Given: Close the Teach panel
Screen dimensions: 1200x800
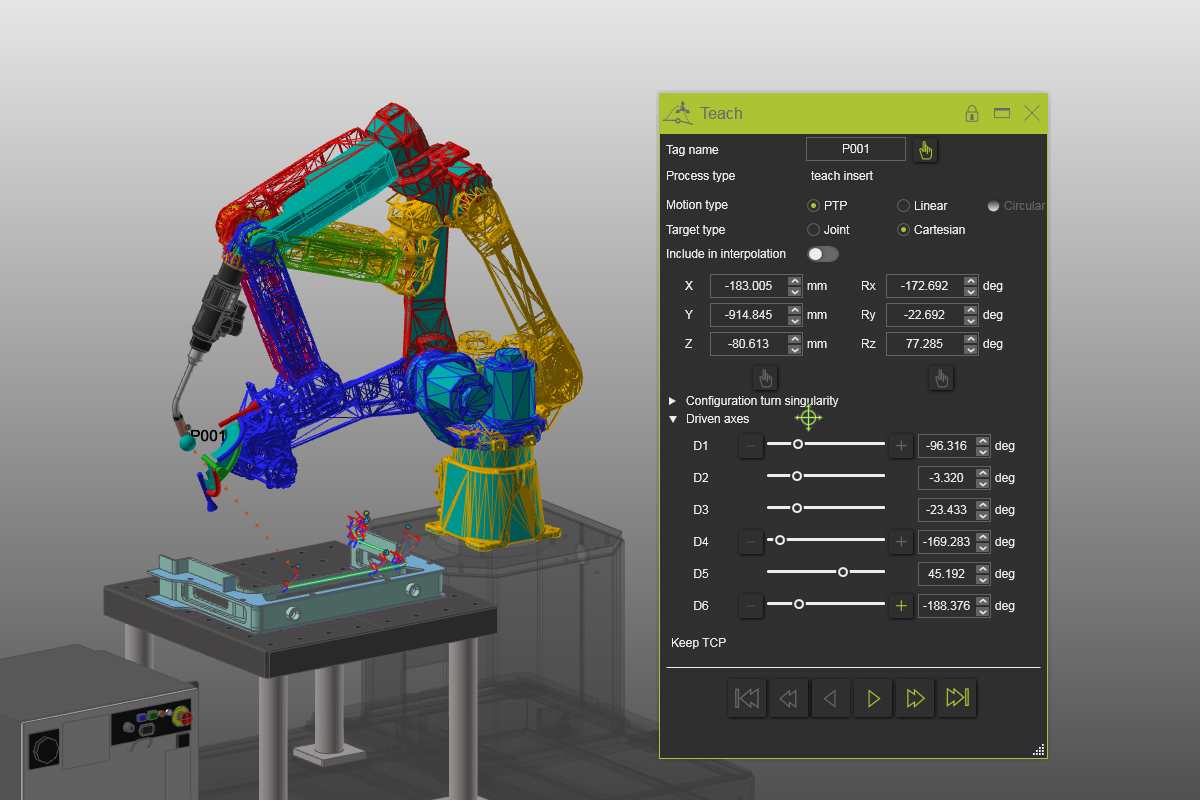Looking at the screenshot, I should (x=1032, y=114).
